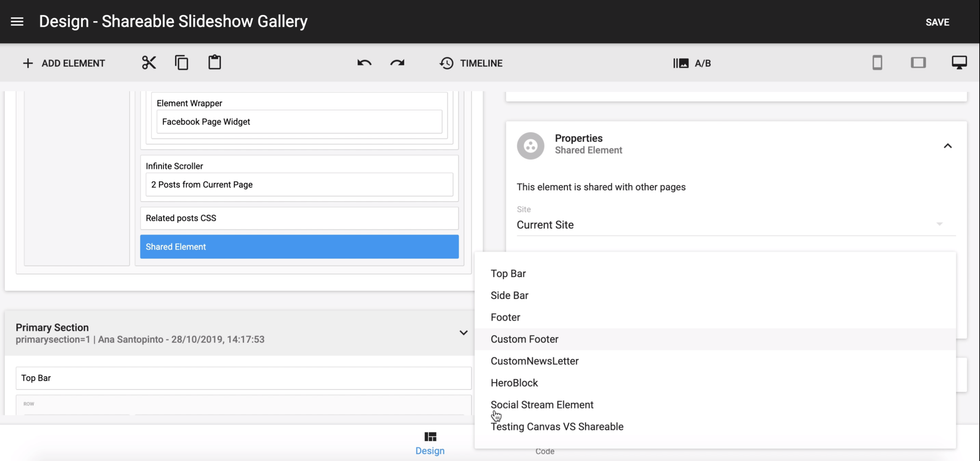Select Social Stream Element from list
This screenshot has height=461, width=980.
pyautogui.click(x=542, y=405)
